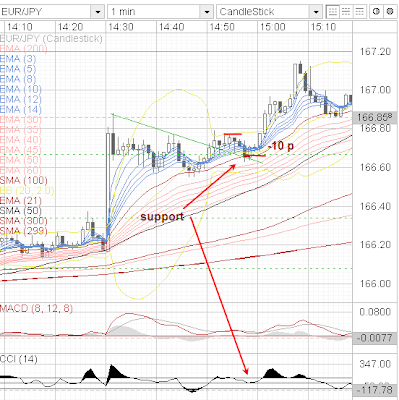
Task: Click the CCI value tag -117.78
Action: pyautogui.click(x=375, y=389)
